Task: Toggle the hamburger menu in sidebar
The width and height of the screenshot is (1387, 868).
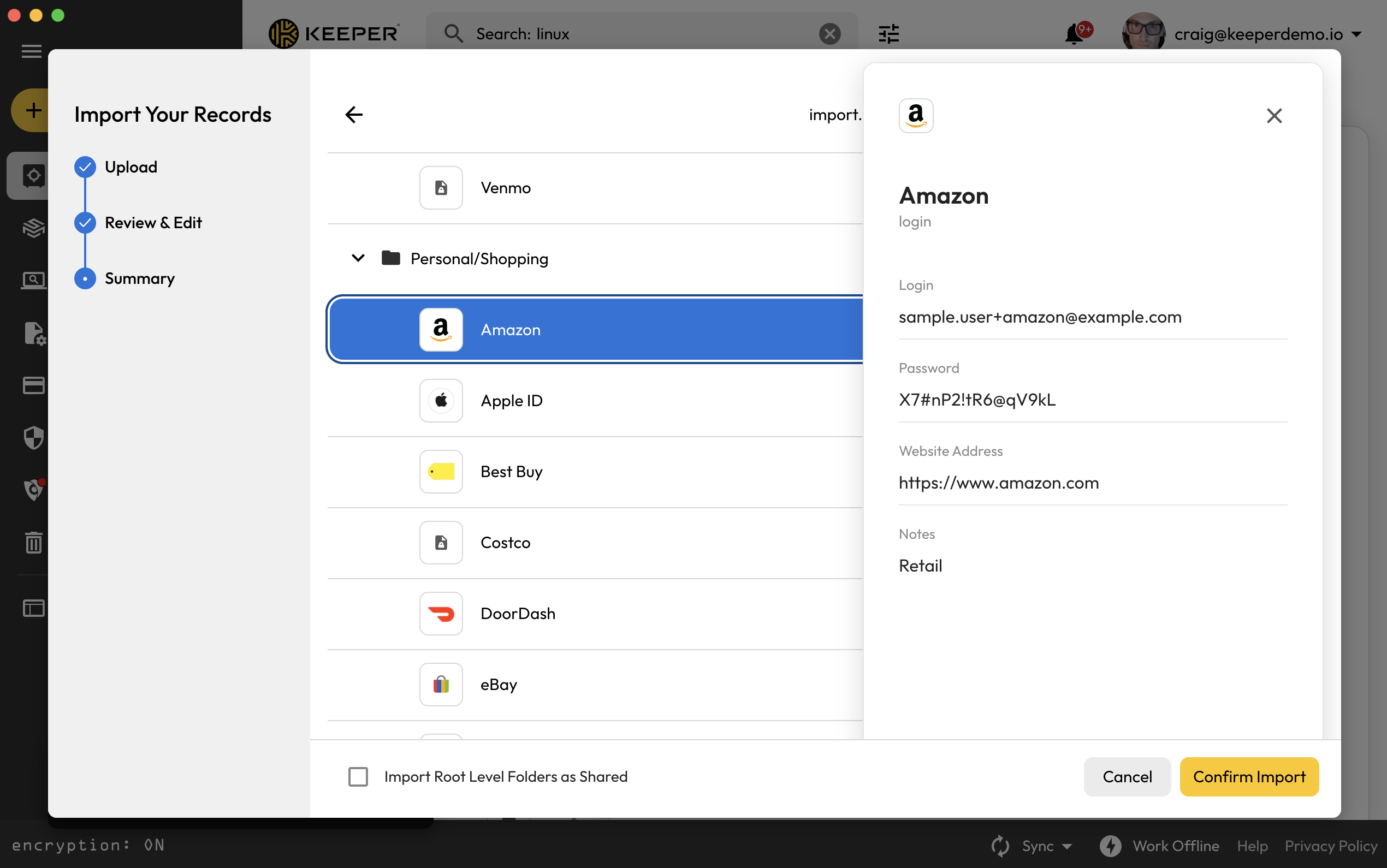Action: [32, 52]
